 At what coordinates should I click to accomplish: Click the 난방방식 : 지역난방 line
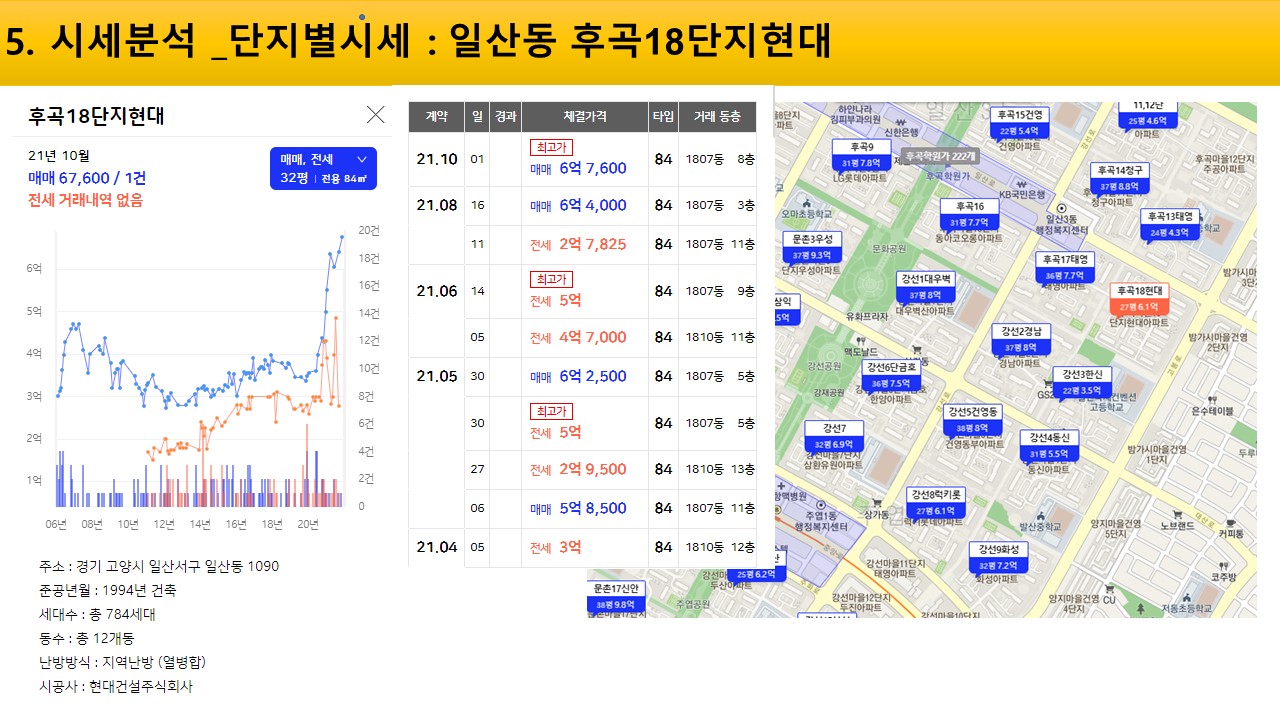[x=123, y=662]
